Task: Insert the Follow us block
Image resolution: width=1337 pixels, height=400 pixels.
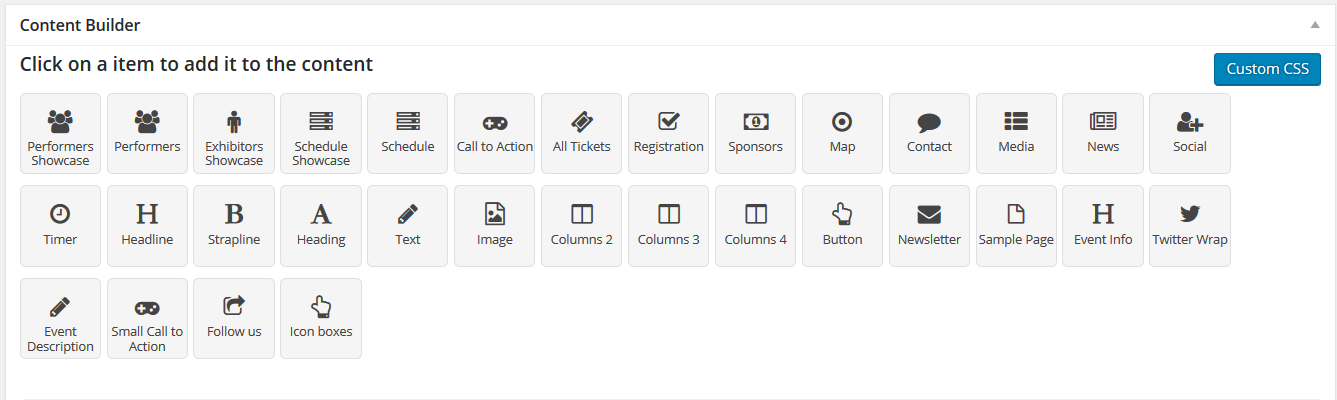Action: pos(234,318)
